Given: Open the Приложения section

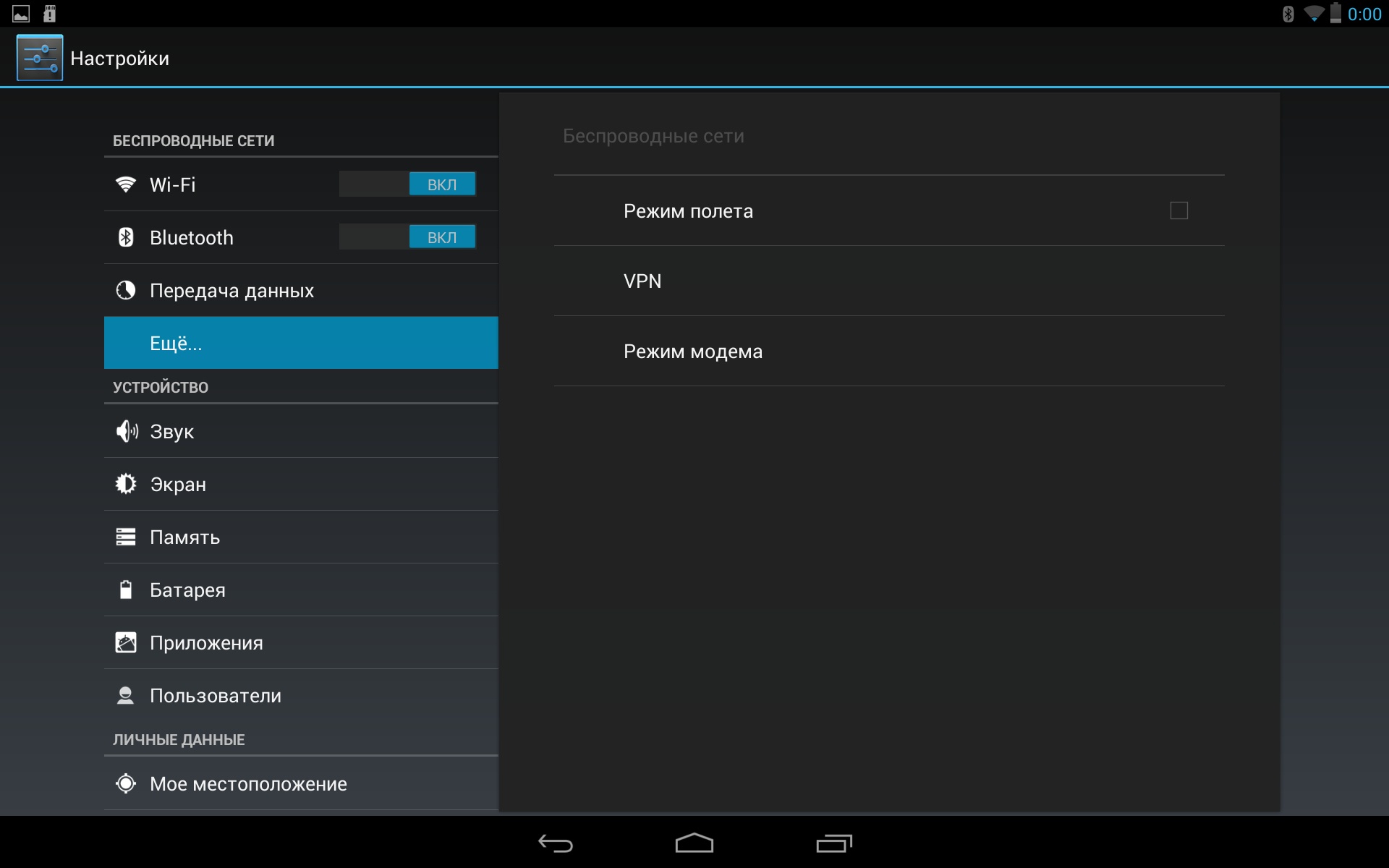Looking at the screenshot, I should pos(301,642).
